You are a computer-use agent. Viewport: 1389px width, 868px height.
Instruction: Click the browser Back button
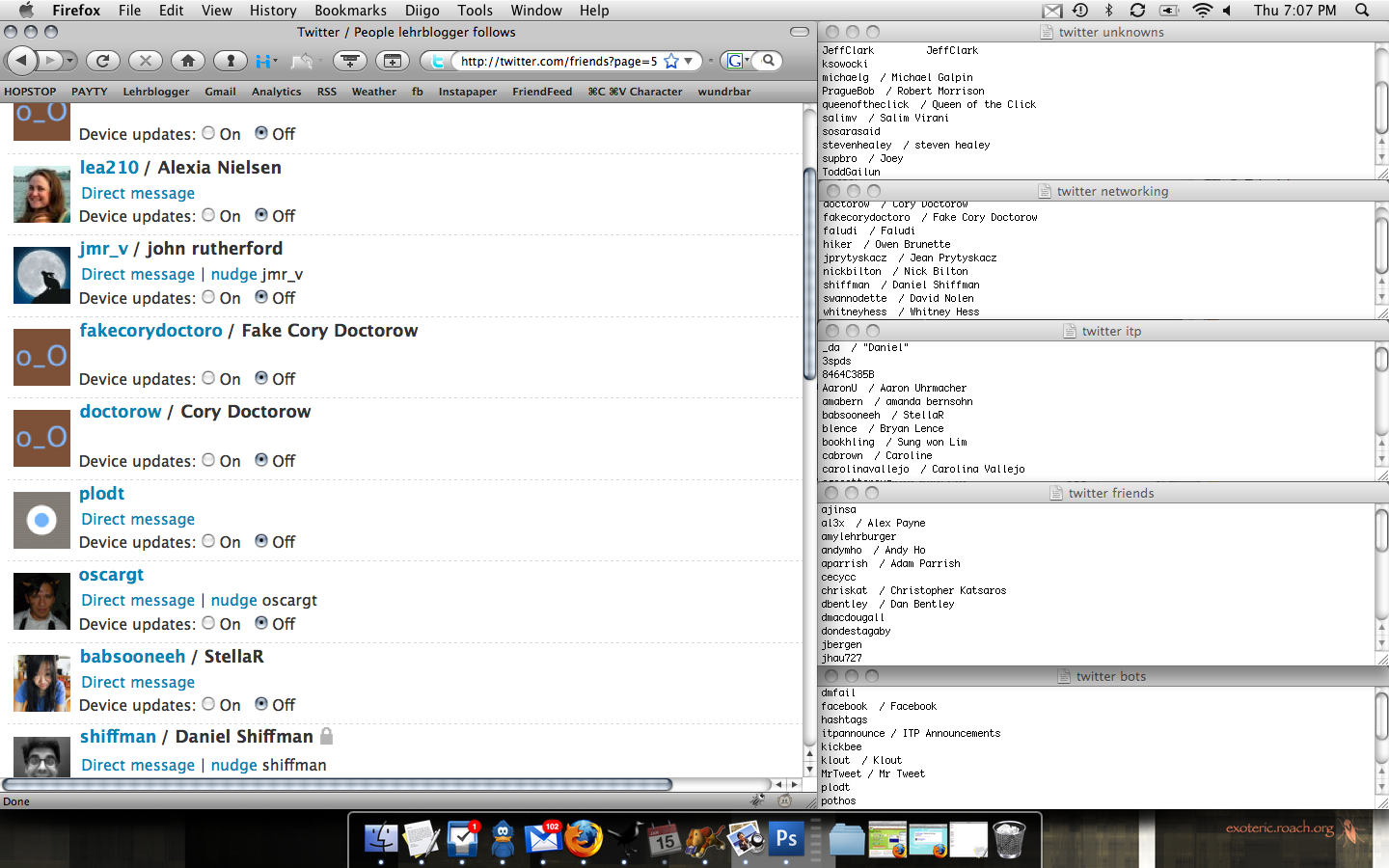tap(21, 61)
